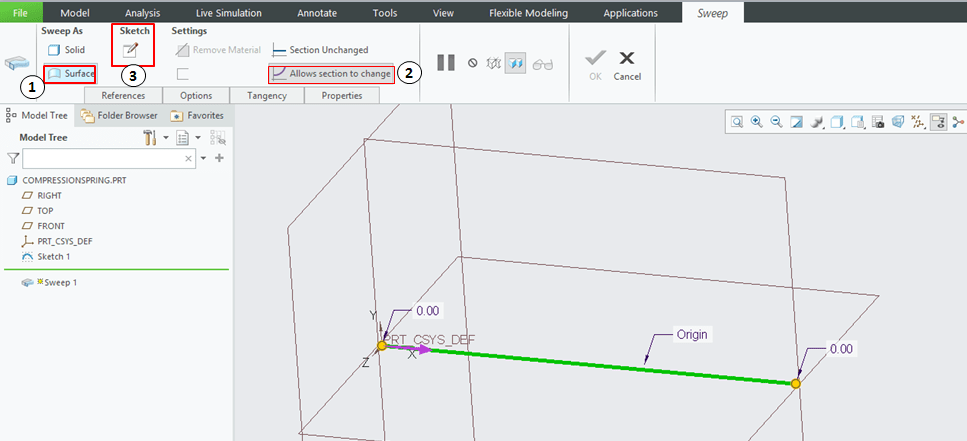Click the Refit view icon

[736, 122]
